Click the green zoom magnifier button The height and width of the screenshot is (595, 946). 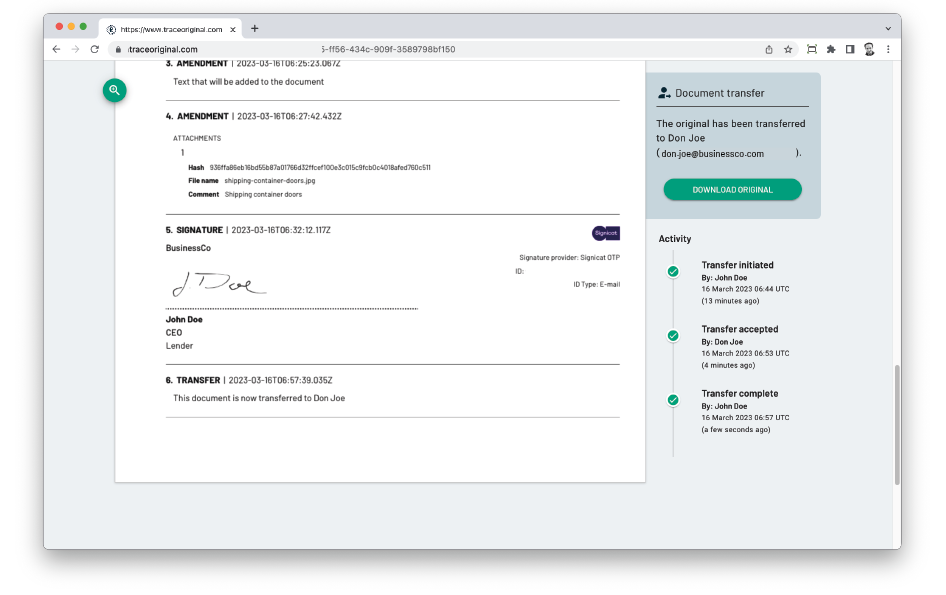point(115,91)
